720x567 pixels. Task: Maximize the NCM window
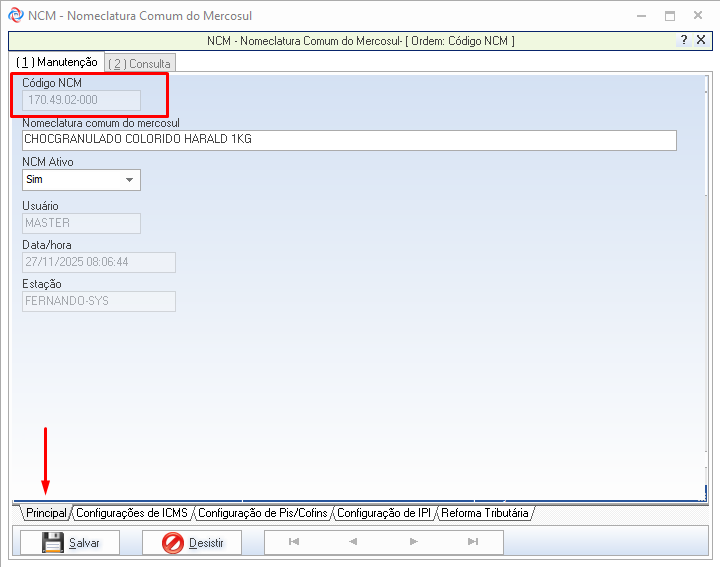(670, 15)
